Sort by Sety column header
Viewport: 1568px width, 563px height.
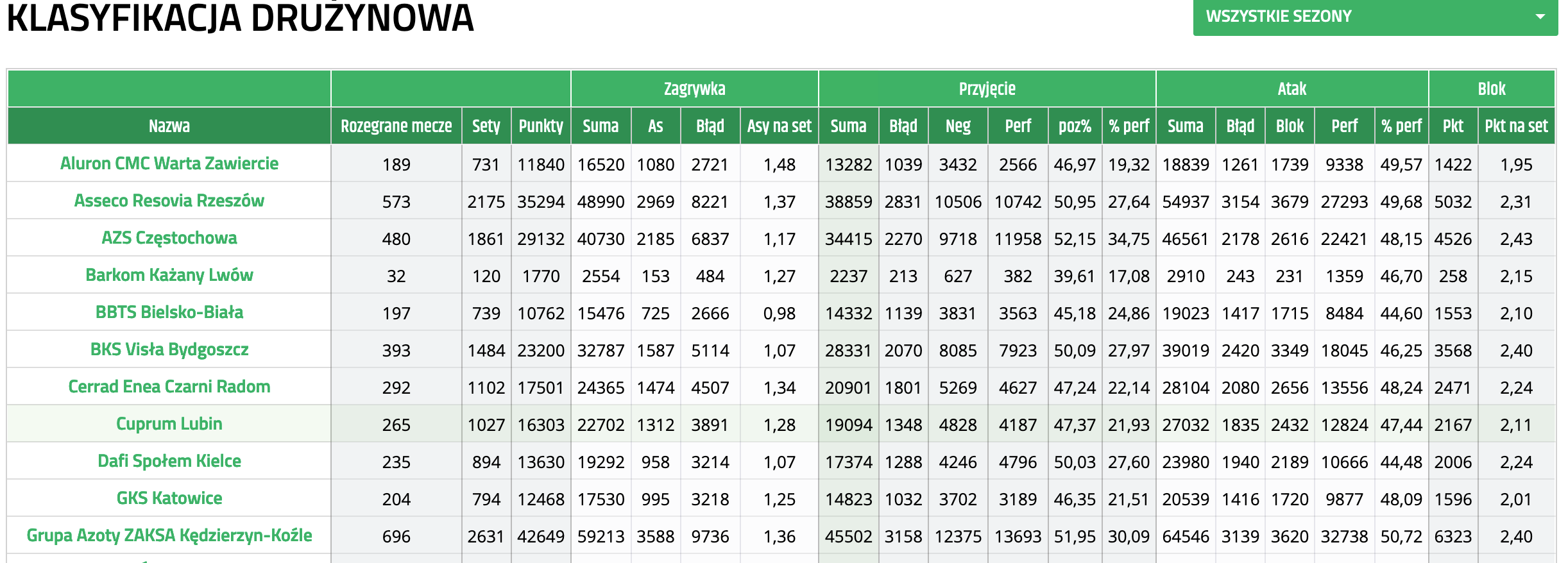[486, 126]
